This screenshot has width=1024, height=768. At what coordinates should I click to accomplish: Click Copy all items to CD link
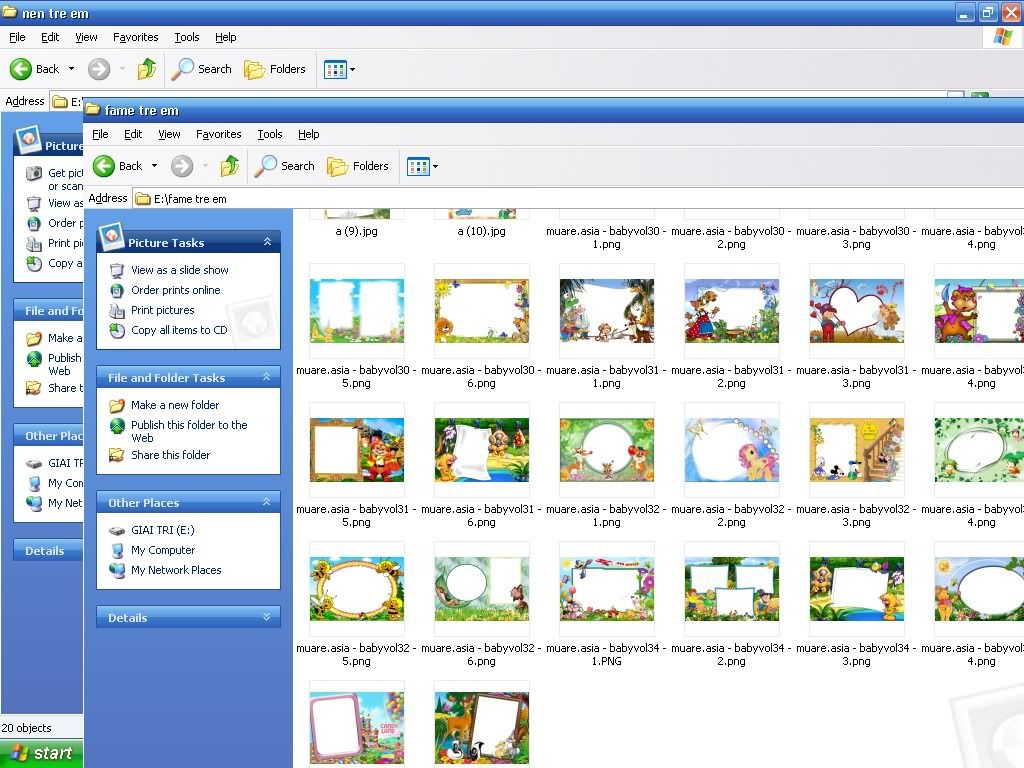pyautogui.click(x=179, y=330)
